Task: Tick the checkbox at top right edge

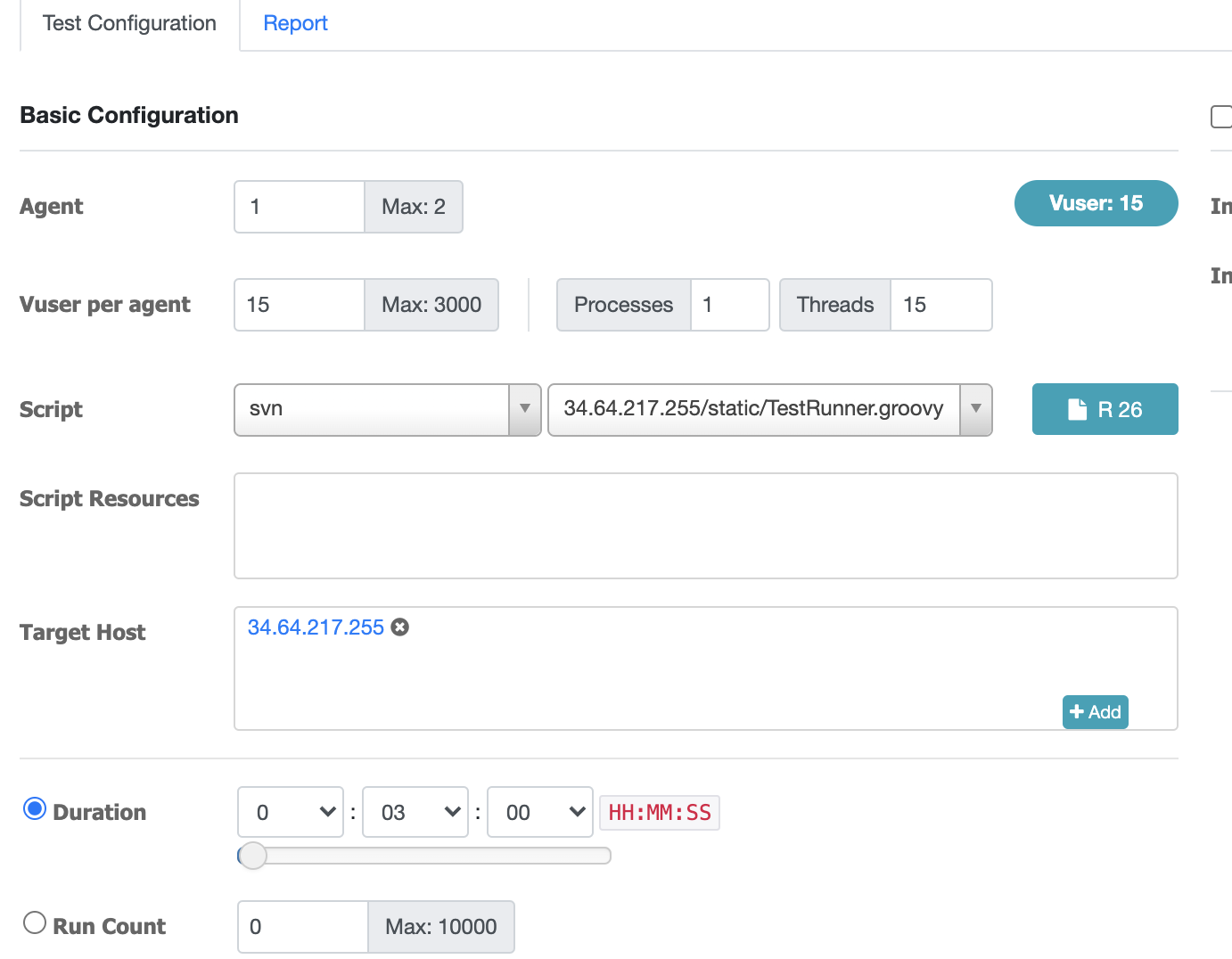Action: (1221, 117)
